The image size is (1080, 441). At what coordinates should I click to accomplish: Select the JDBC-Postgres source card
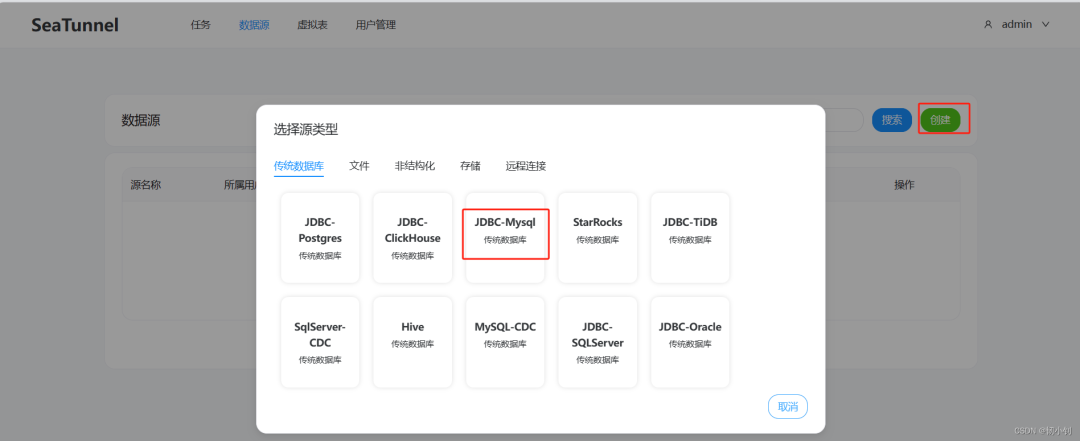click(x=320, y=238)
